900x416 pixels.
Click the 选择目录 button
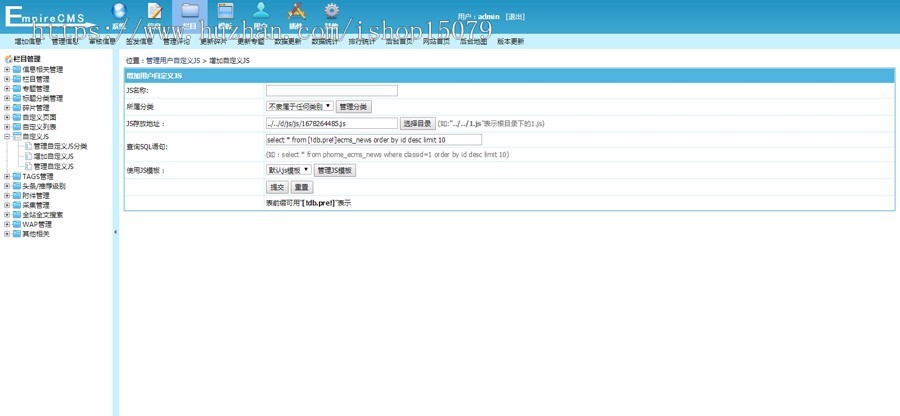pyautogui.click(x=418, y=123)
